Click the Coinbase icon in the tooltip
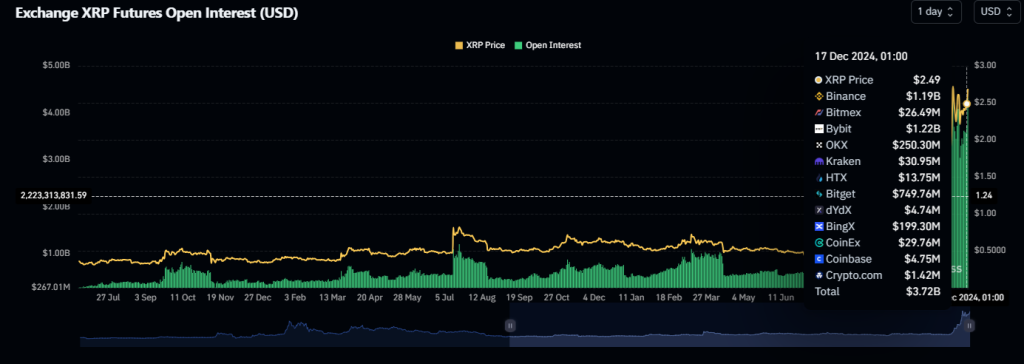Image resolution: width=1024 pixels, height=364 pixels. click(x=819, y=259)
